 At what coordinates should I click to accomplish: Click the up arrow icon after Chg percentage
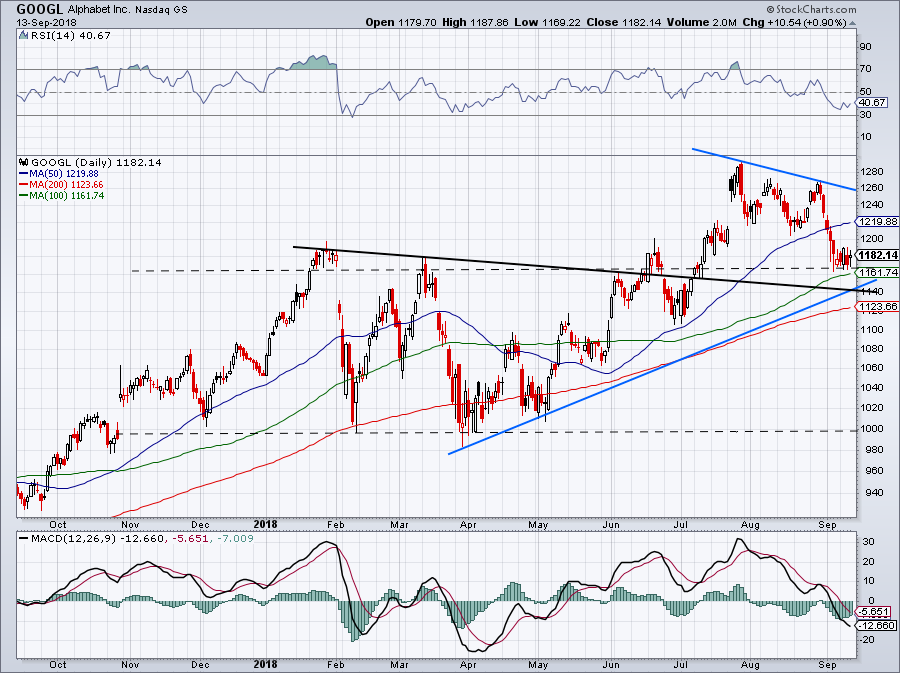click(x=853, y=23)
